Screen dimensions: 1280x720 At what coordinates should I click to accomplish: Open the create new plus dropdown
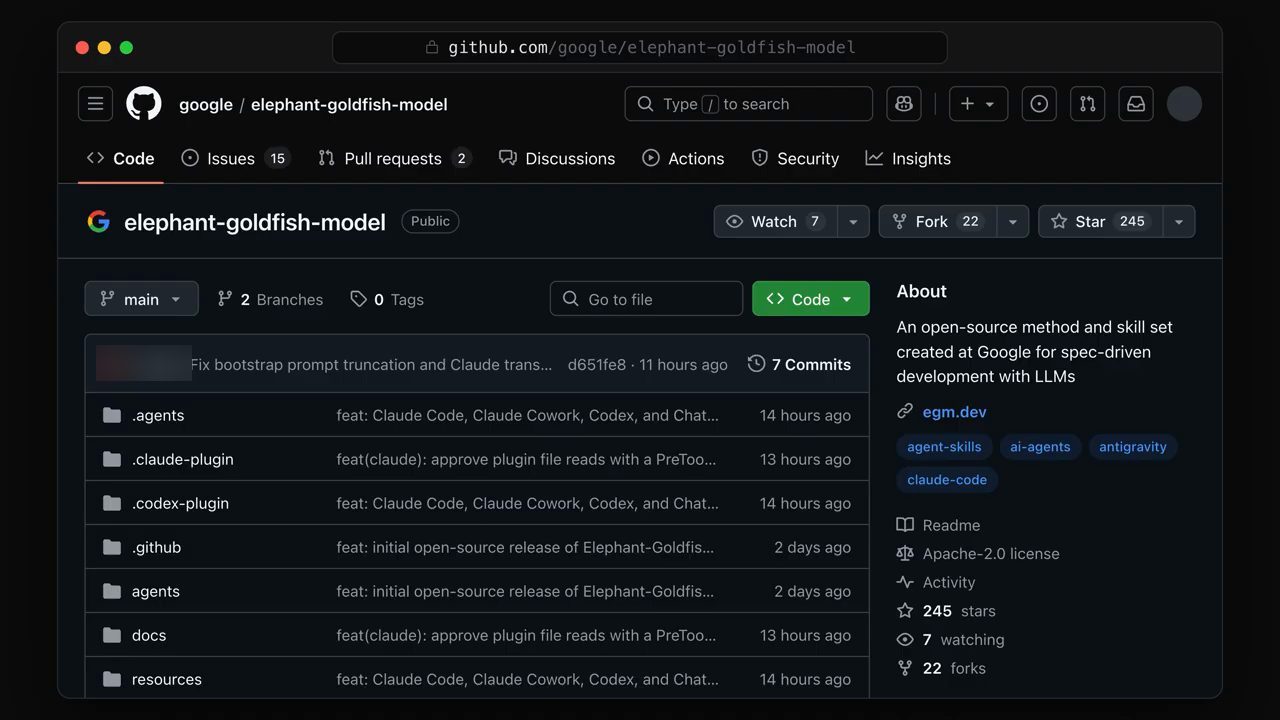point(978,104)
